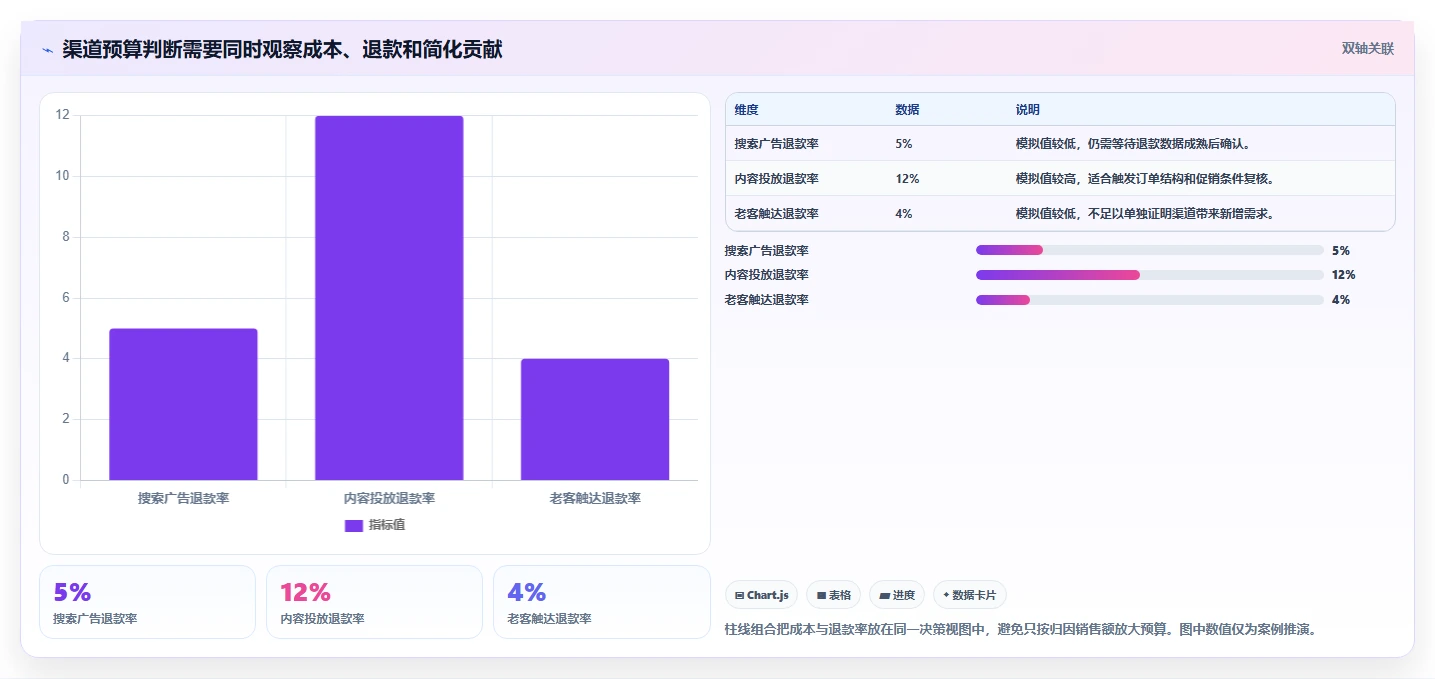This screenshot has height=679, width=1435.
Task: Click the 搜索广告退款率 progress bar
Action: pyautogui.click(x=1150, y=250)
